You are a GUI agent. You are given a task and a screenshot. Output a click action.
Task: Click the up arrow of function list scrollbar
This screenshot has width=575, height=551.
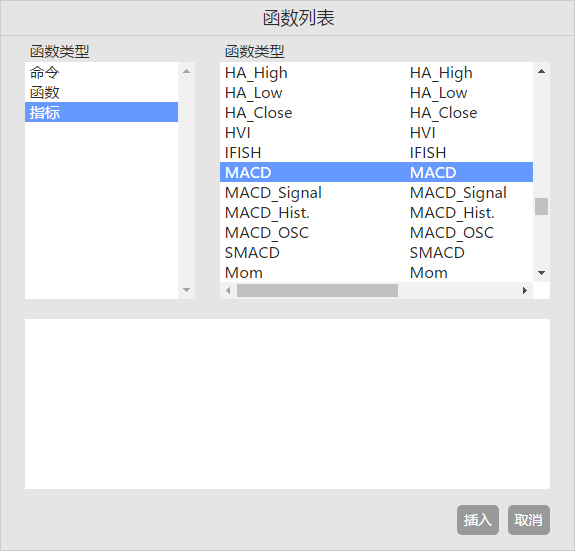point(541,71)
